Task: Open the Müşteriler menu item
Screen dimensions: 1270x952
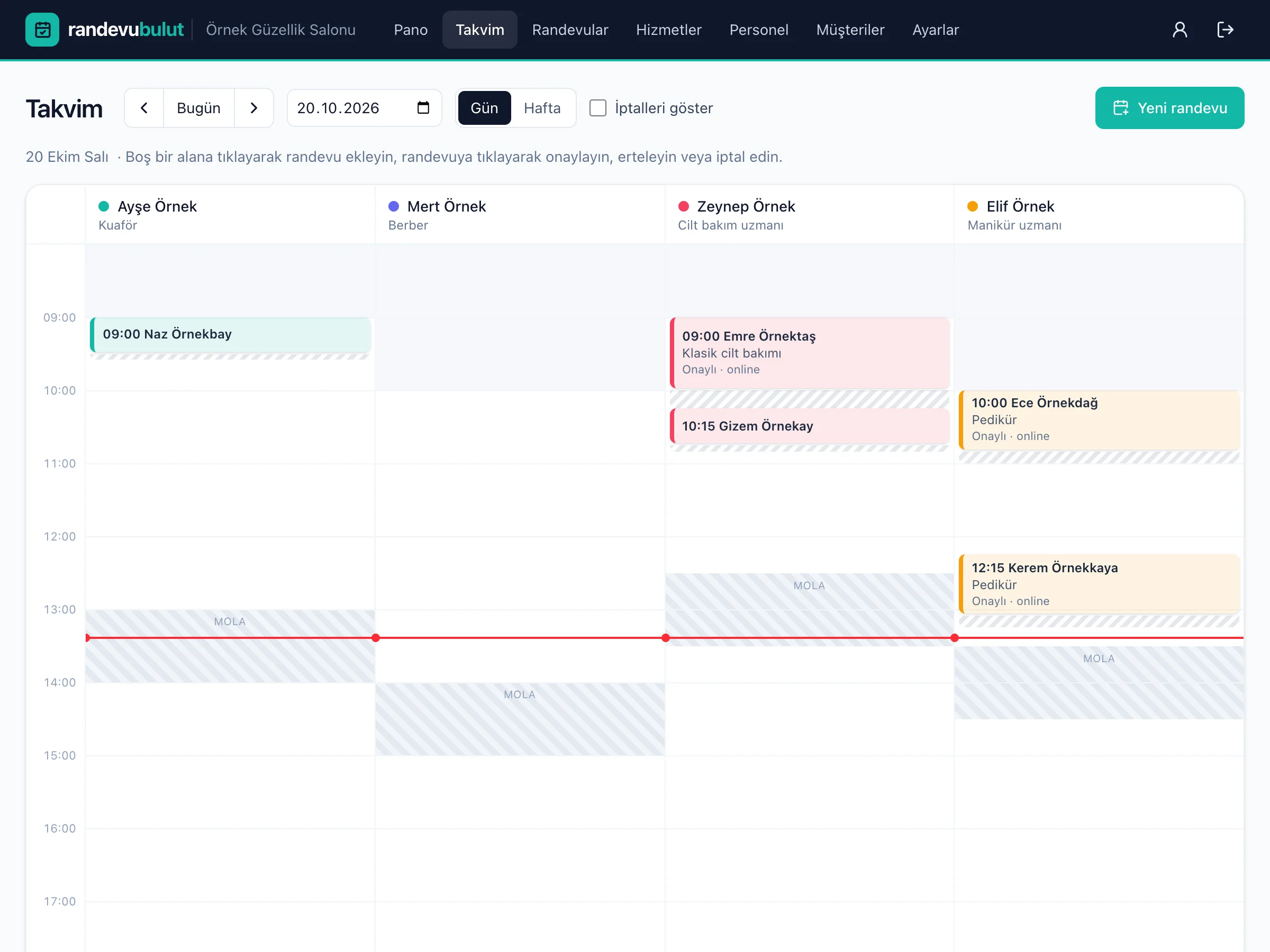Action: [850, 30]
